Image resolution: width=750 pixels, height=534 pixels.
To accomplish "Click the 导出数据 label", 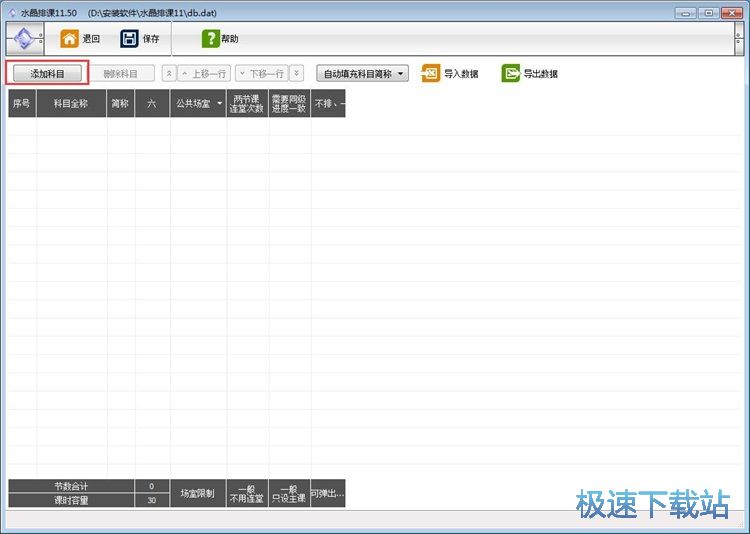I will pyautogui.click(x=541, y=74).
